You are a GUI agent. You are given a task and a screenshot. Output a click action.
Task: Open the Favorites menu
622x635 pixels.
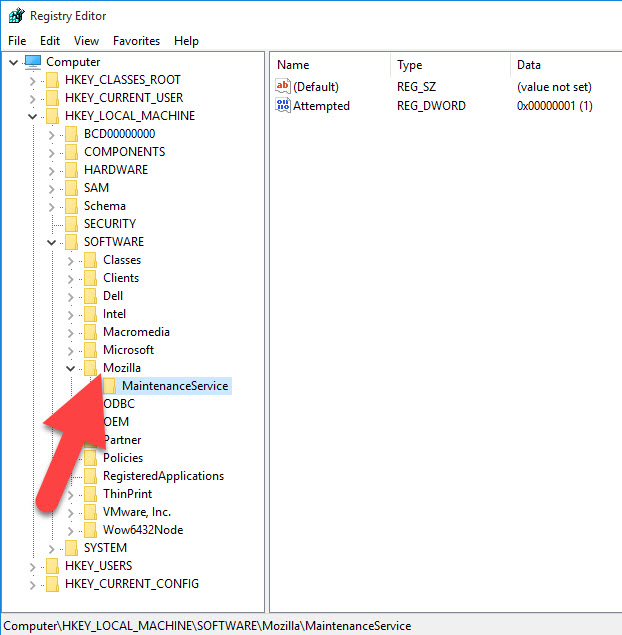[x=136, y=41]
